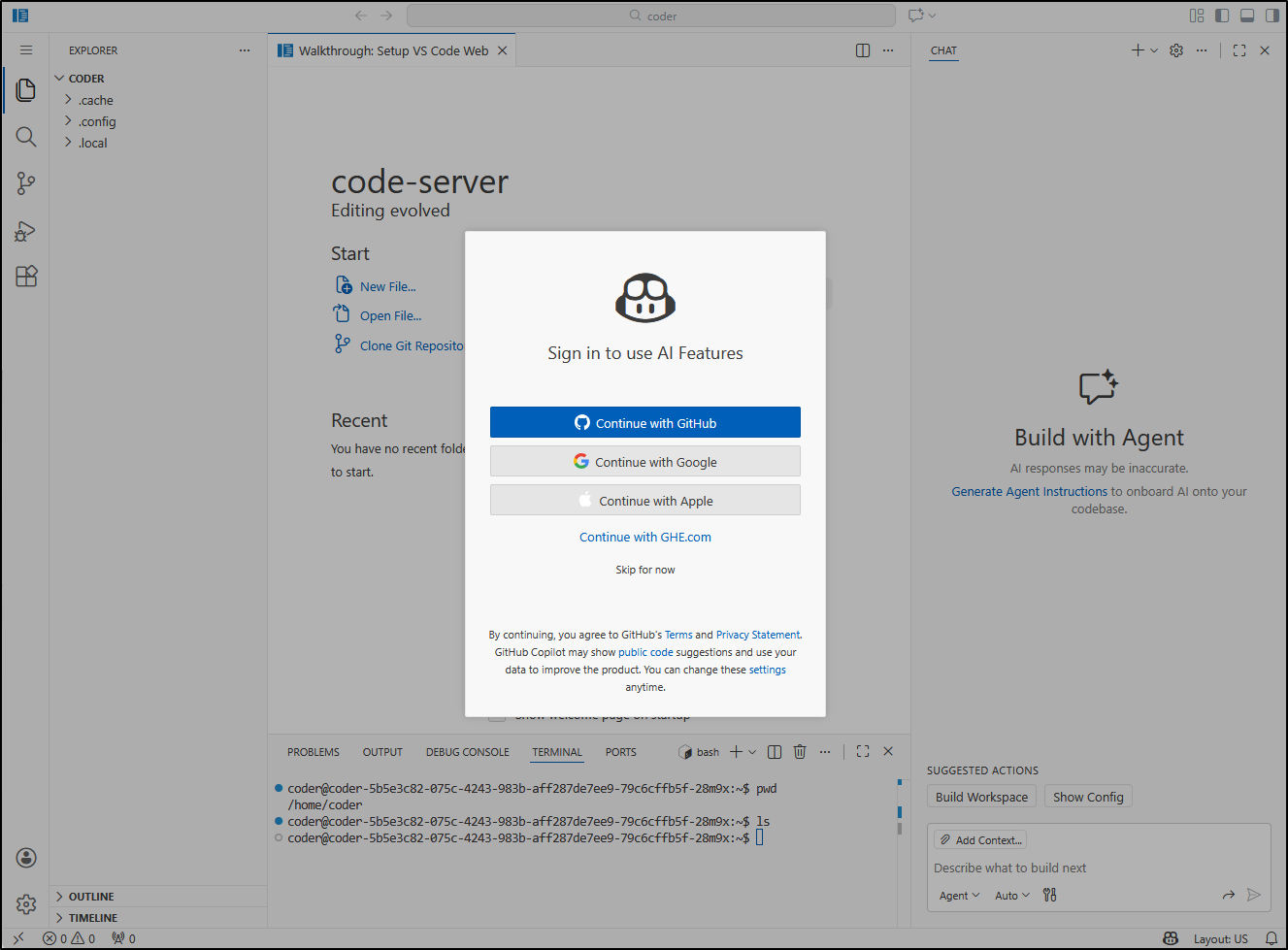The image size is (1288, 950).
Task: Click the Skip for now link
Action: point(644,570)
